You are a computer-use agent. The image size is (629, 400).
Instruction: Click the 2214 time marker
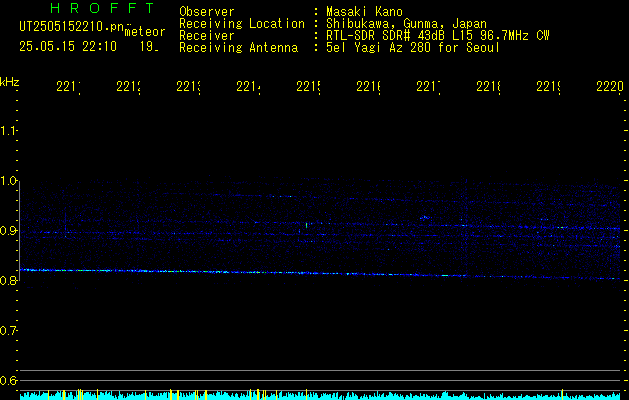point(248,87)
